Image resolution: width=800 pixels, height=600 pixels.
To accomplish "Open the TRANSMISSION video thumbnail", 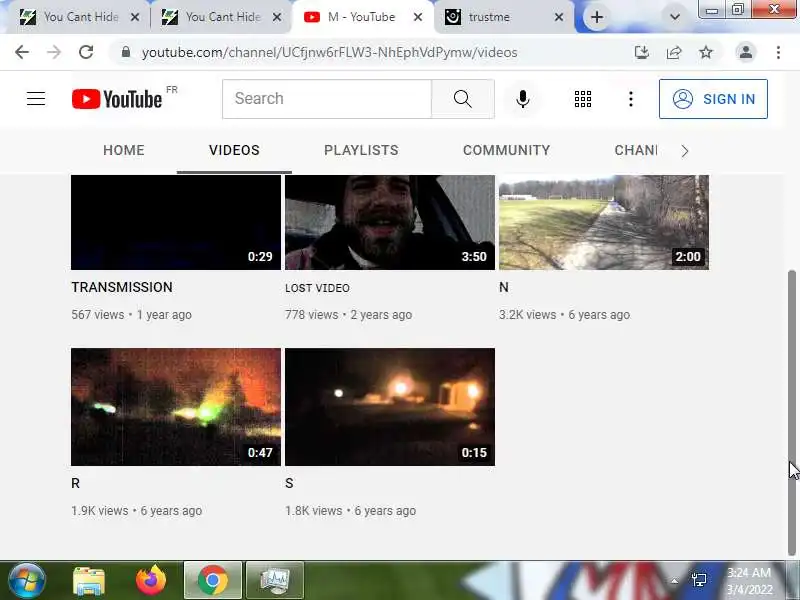I will pos(176,222).
